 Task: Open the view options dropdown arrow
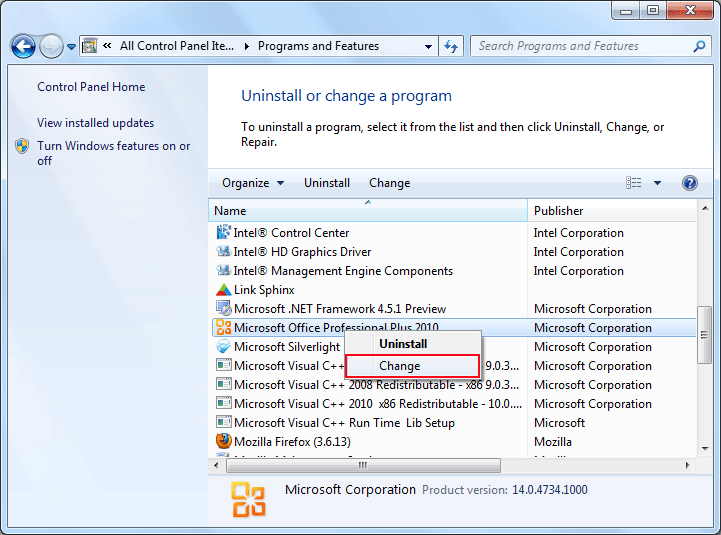tap(658, 183)
